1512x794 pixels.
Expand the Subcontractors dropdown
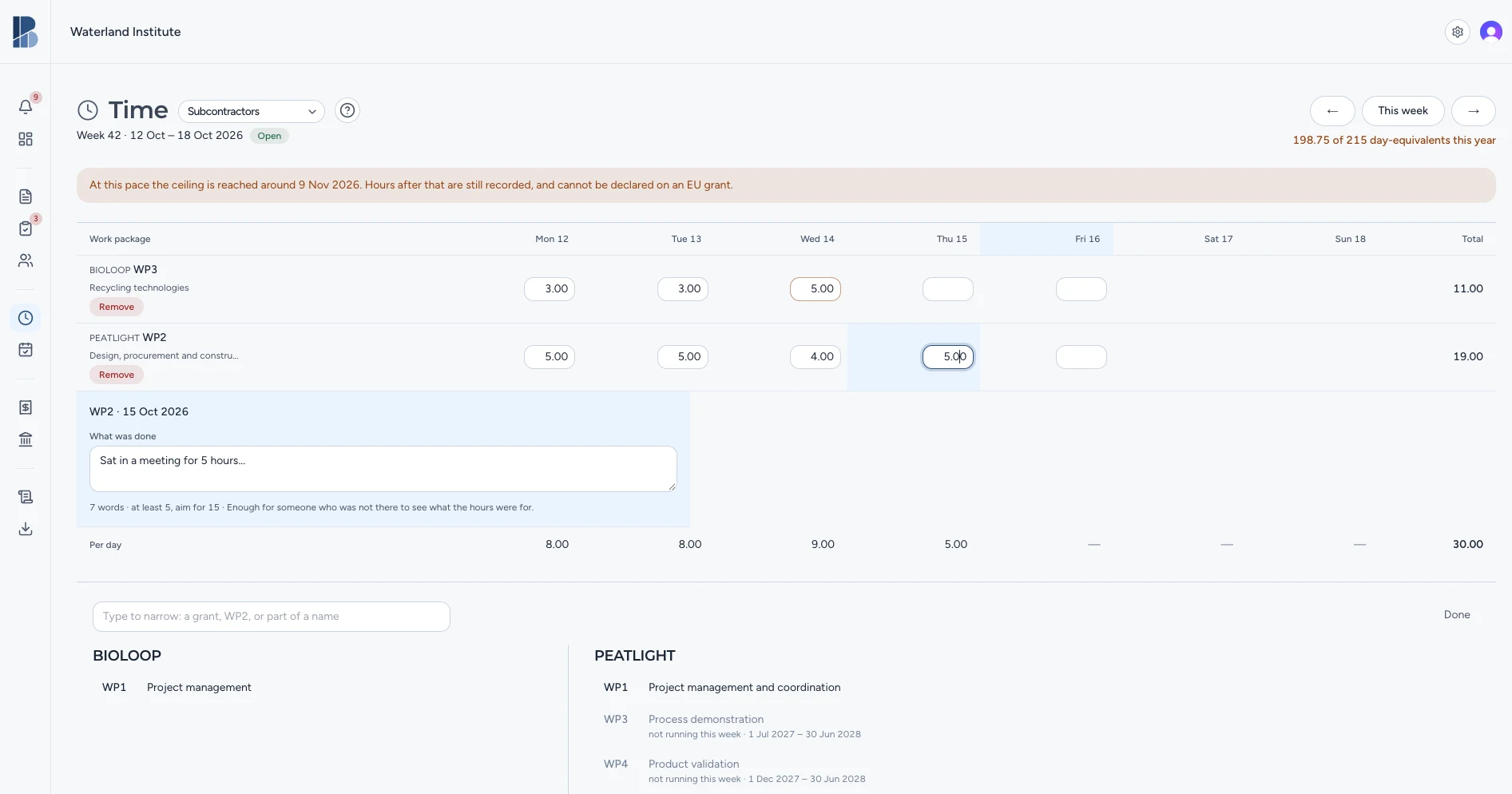point(252,111)
